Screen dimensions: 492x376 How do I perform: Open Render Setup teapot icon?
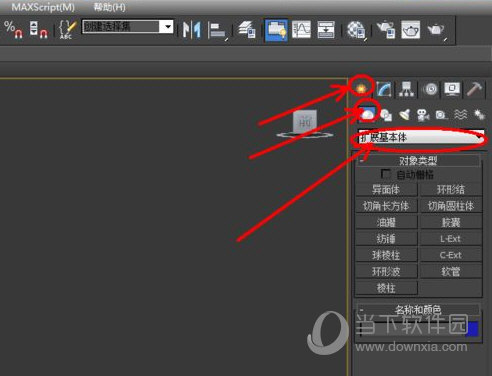386,30
